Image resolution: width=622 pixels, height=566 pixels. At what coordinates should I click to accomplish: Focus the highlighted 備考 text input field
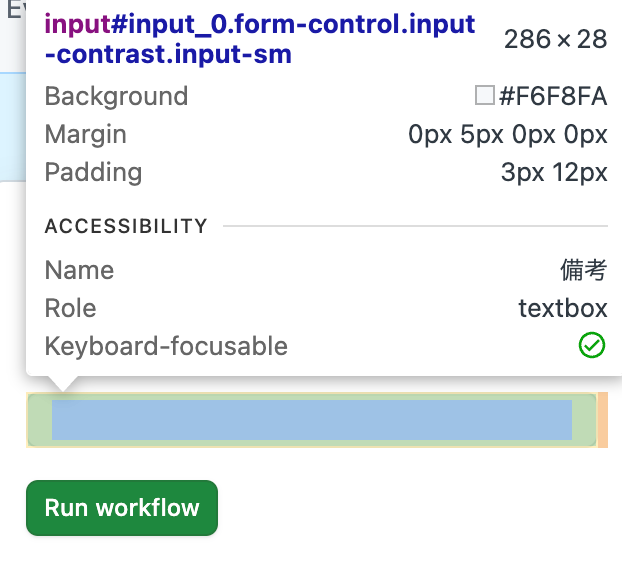[x=312, y=420]
